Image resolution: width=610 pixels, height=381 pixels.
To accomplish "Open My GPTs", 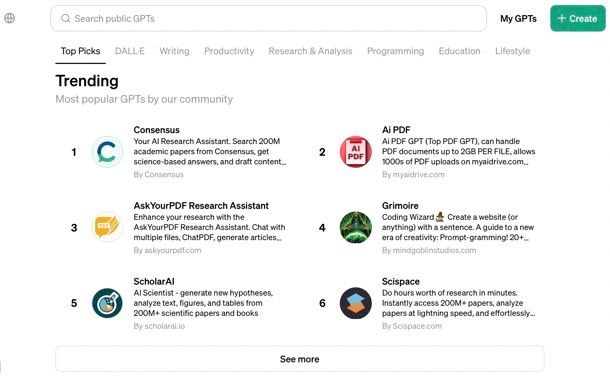I will click(518, 18).
